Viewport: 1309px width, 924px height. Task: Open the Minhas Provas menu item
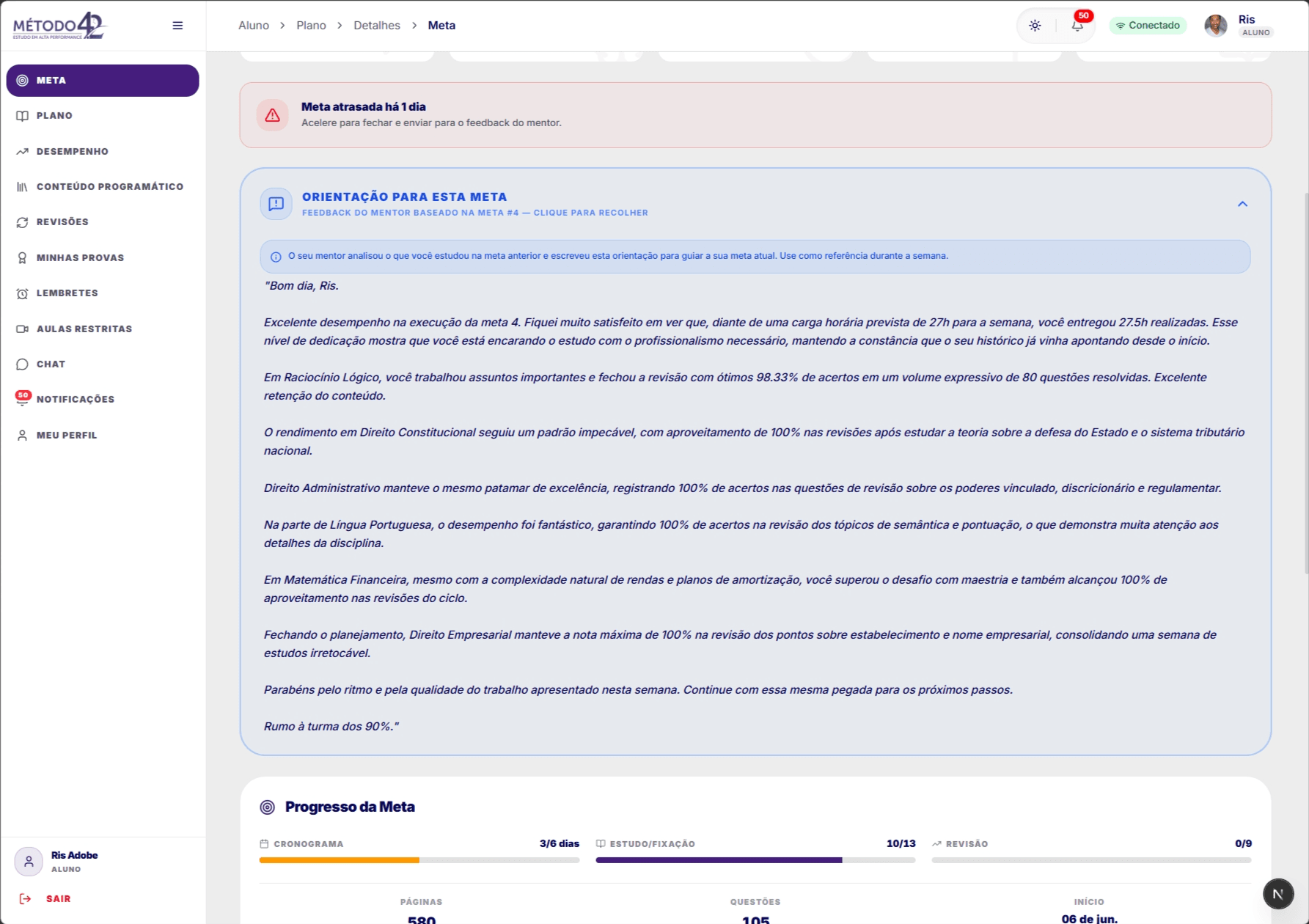103,258
